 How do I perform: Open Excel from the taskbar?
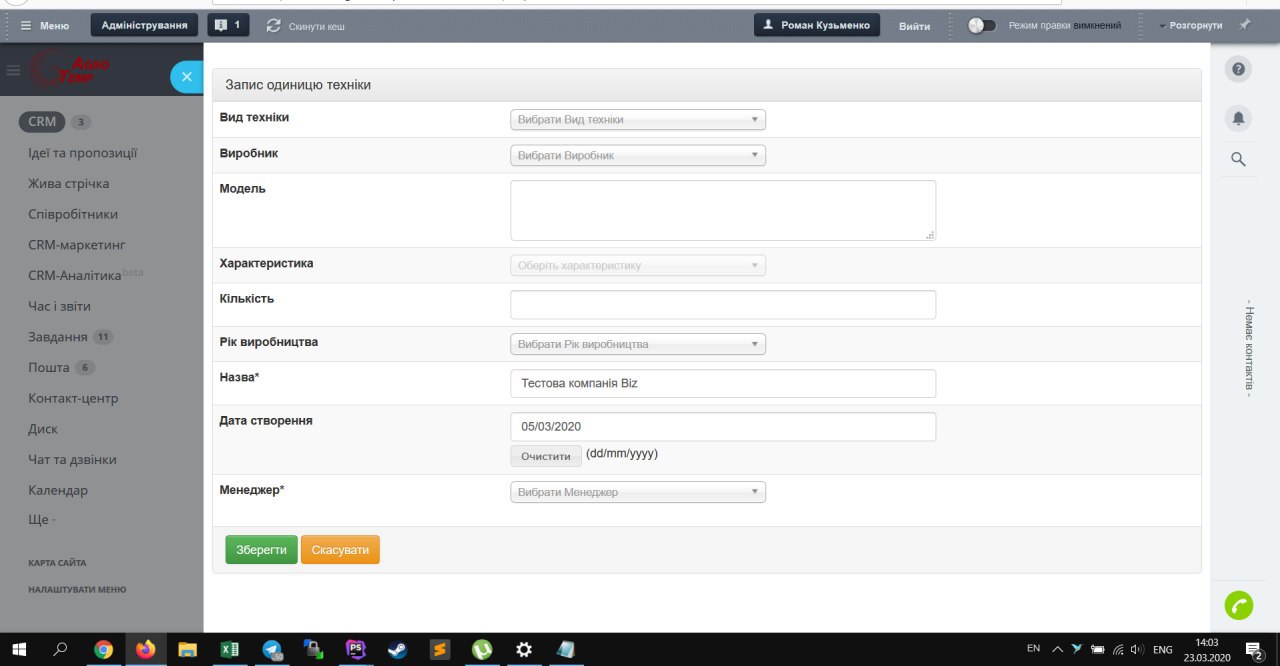coord(230,650)
